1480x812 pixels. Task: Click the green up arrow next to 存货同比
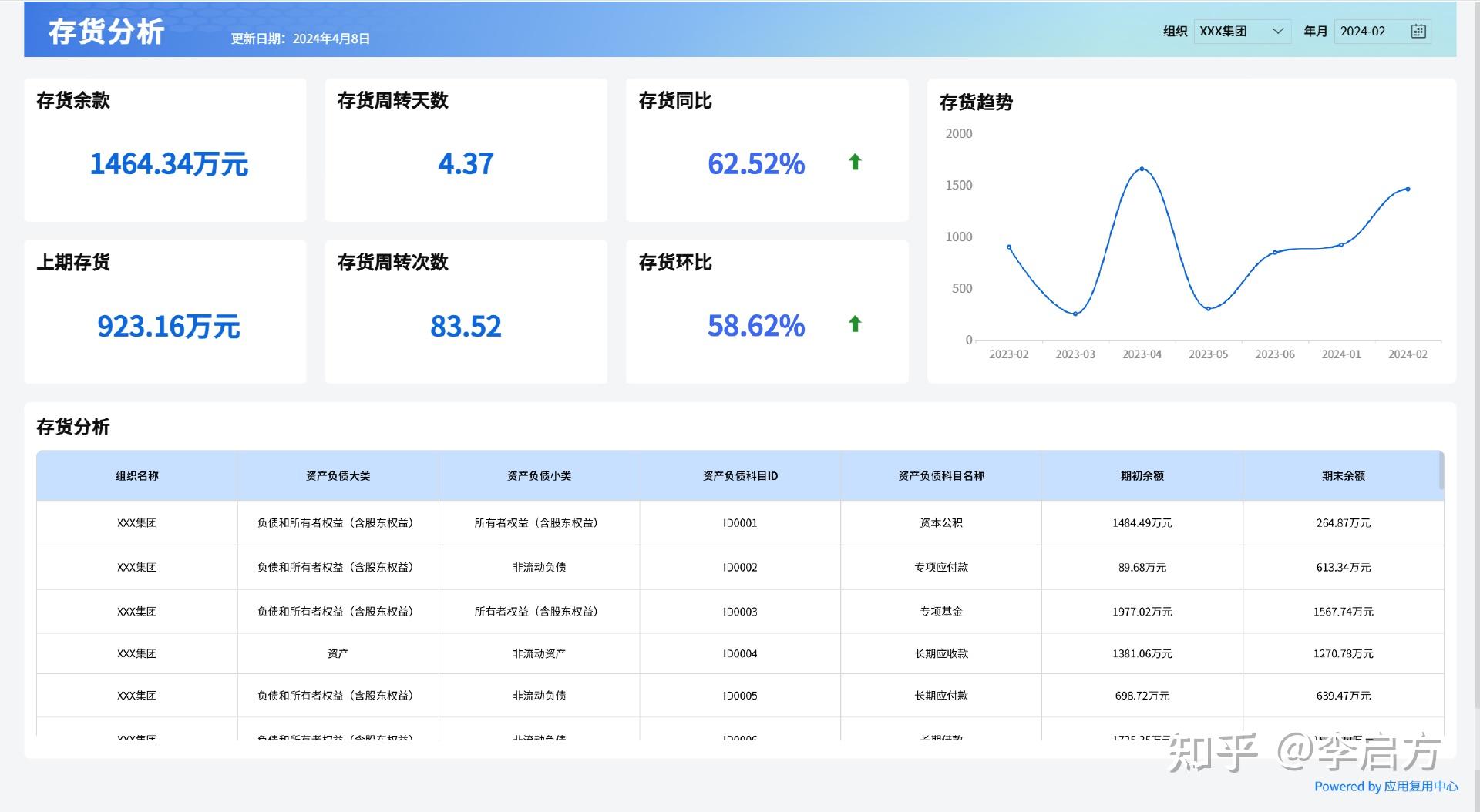[x=855, y=163]
